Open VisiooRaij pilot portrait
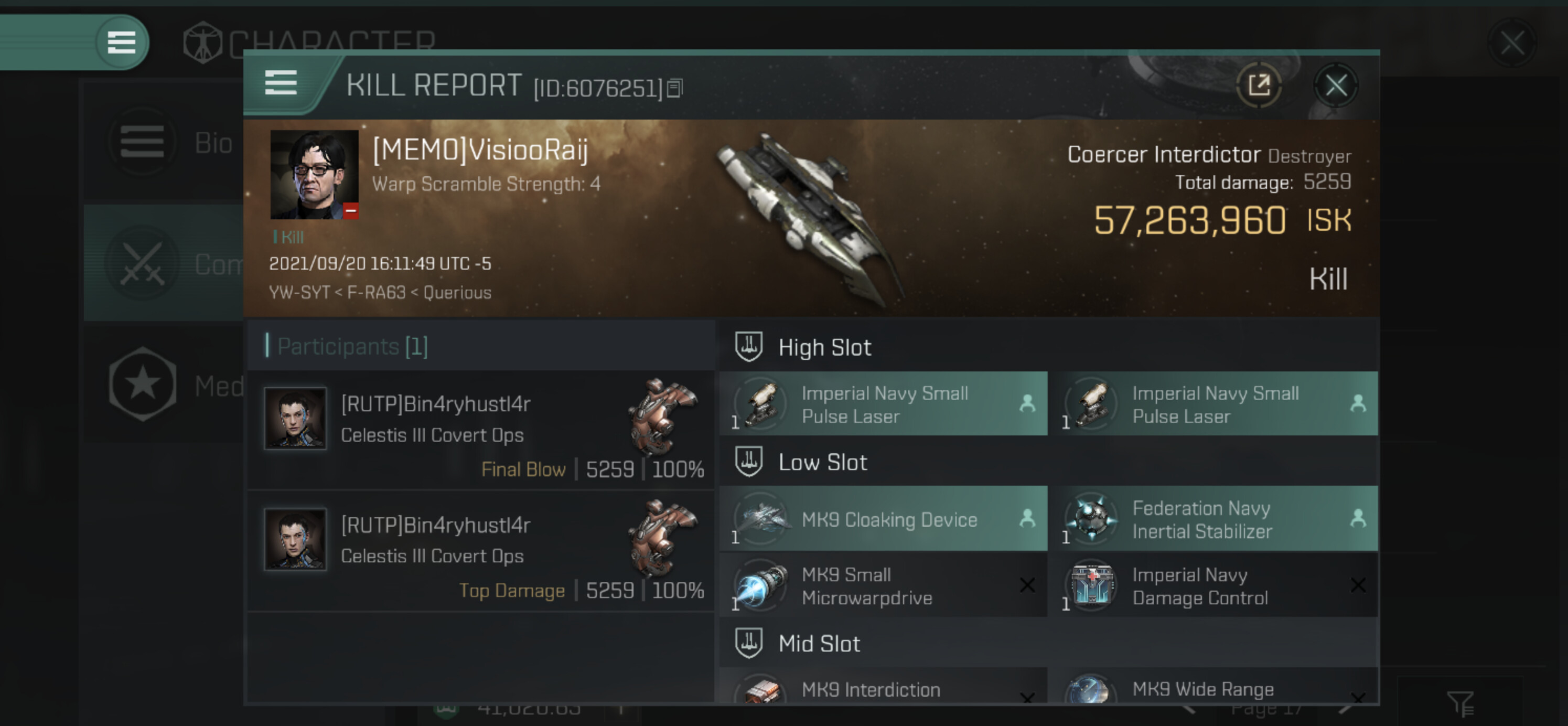1568x726 pixels. point(314,174)
